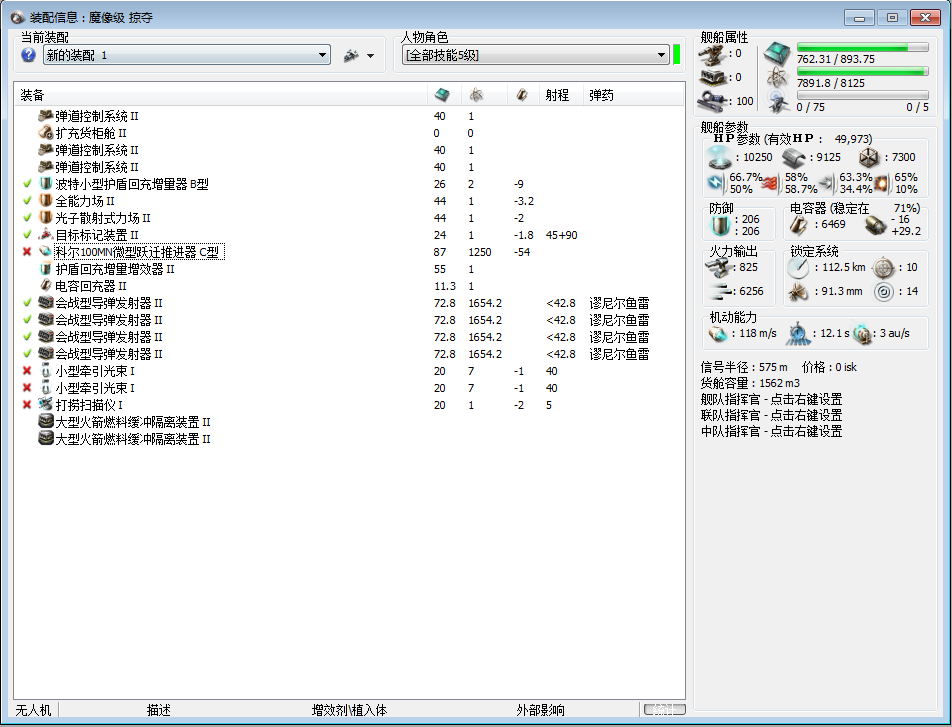Click the drone bandwidth bar 0 / 75
Viewport: 952px width, 727px height.
pos(863,95)
